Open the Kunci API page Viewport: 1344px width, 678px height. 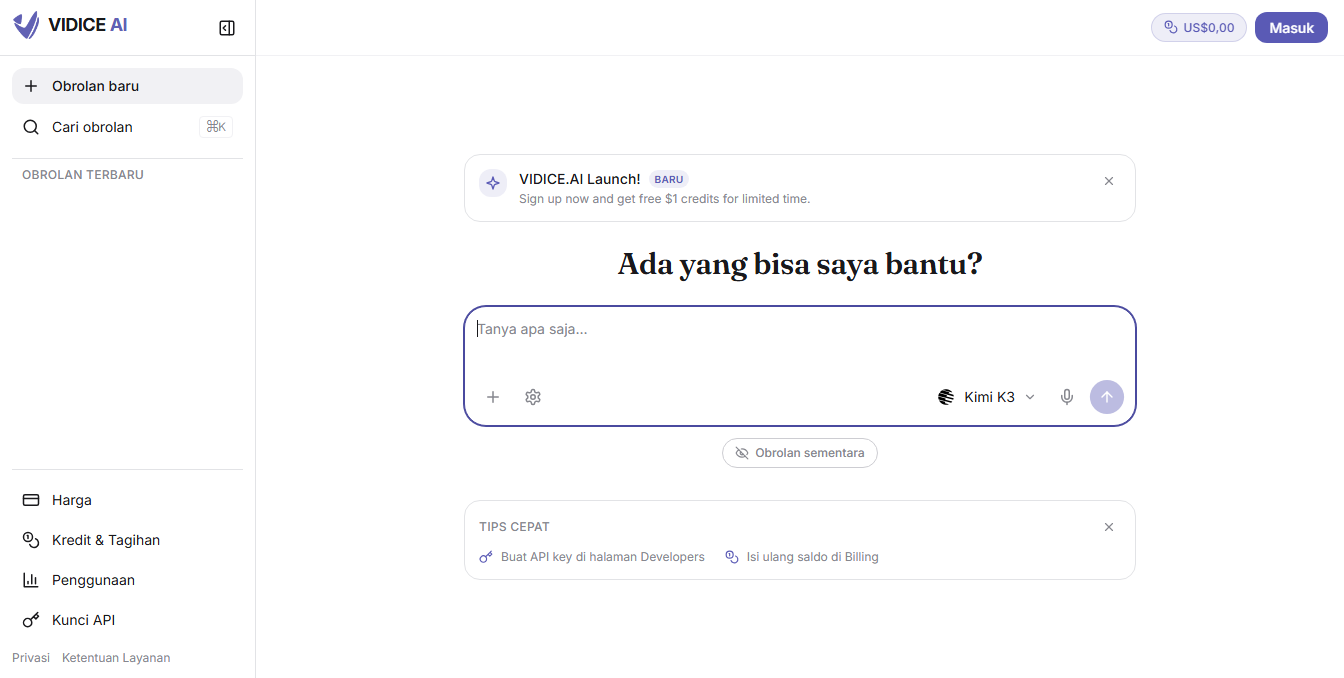[127, 620]
